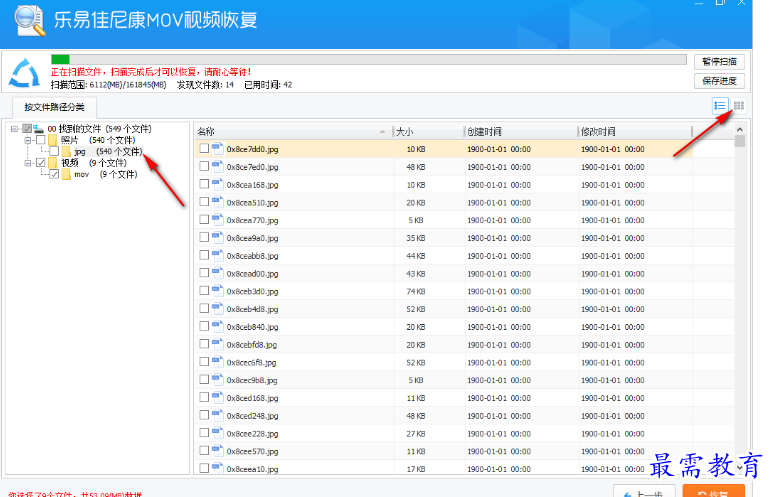This screenshot has width=771, height=497.
Task: Tick the checkbox for 0x8cea510.jpg
Action: pyautogui.click(x=204, y=202)
